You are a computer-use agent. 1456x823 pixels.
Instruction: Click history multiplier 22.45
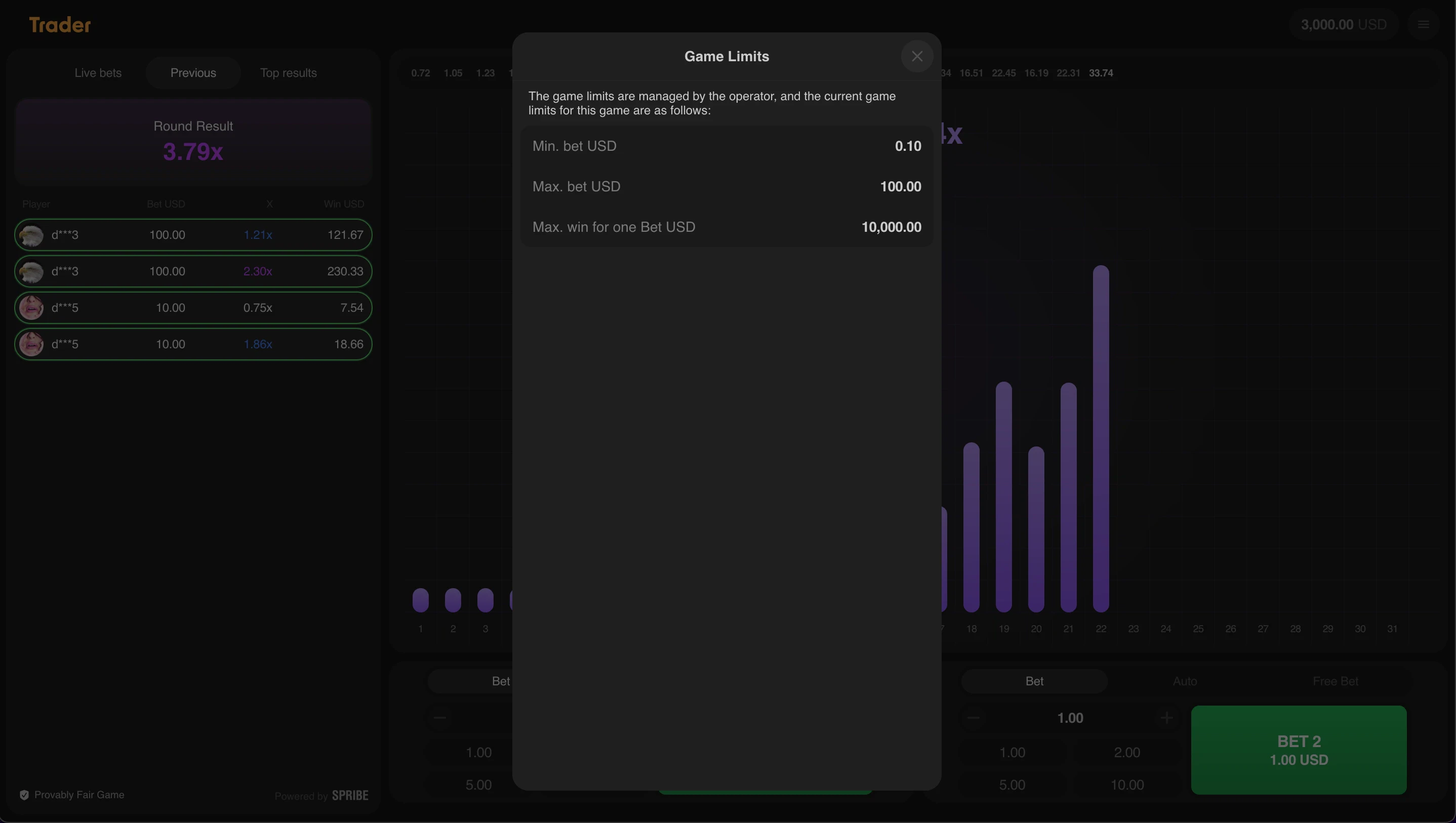[1003, 73]
